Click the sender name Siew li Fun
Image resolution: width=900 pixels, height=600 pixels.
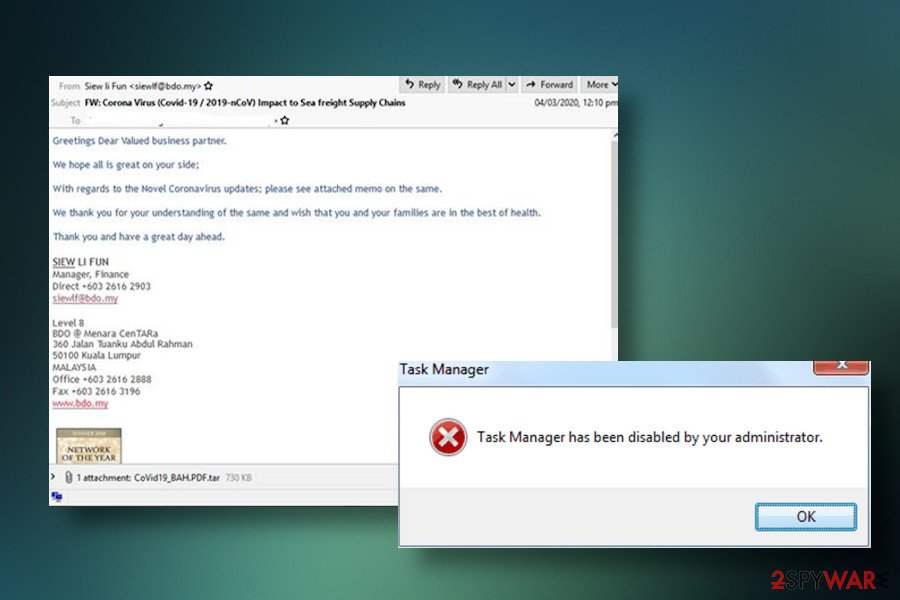[x=105, y=86]
